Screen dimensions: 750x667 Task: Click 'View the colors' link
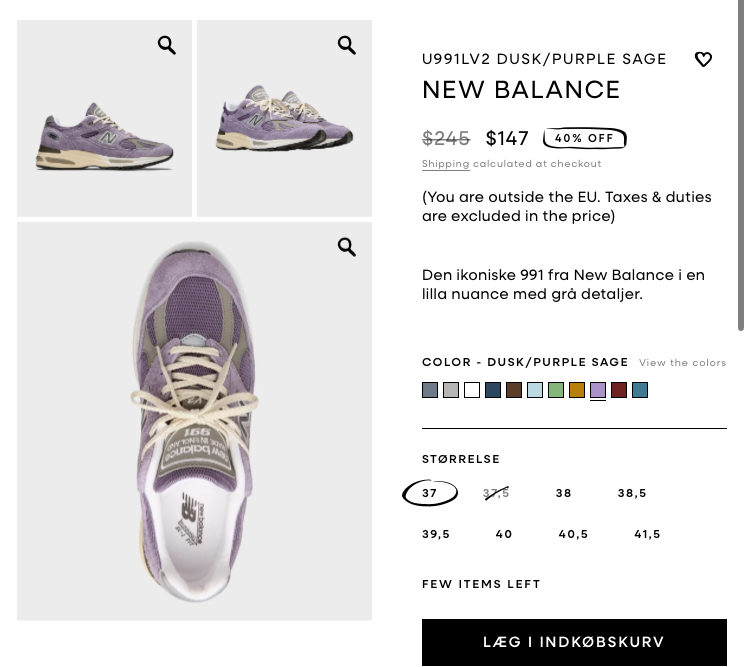pyautogui.click(x=682, y=363)
